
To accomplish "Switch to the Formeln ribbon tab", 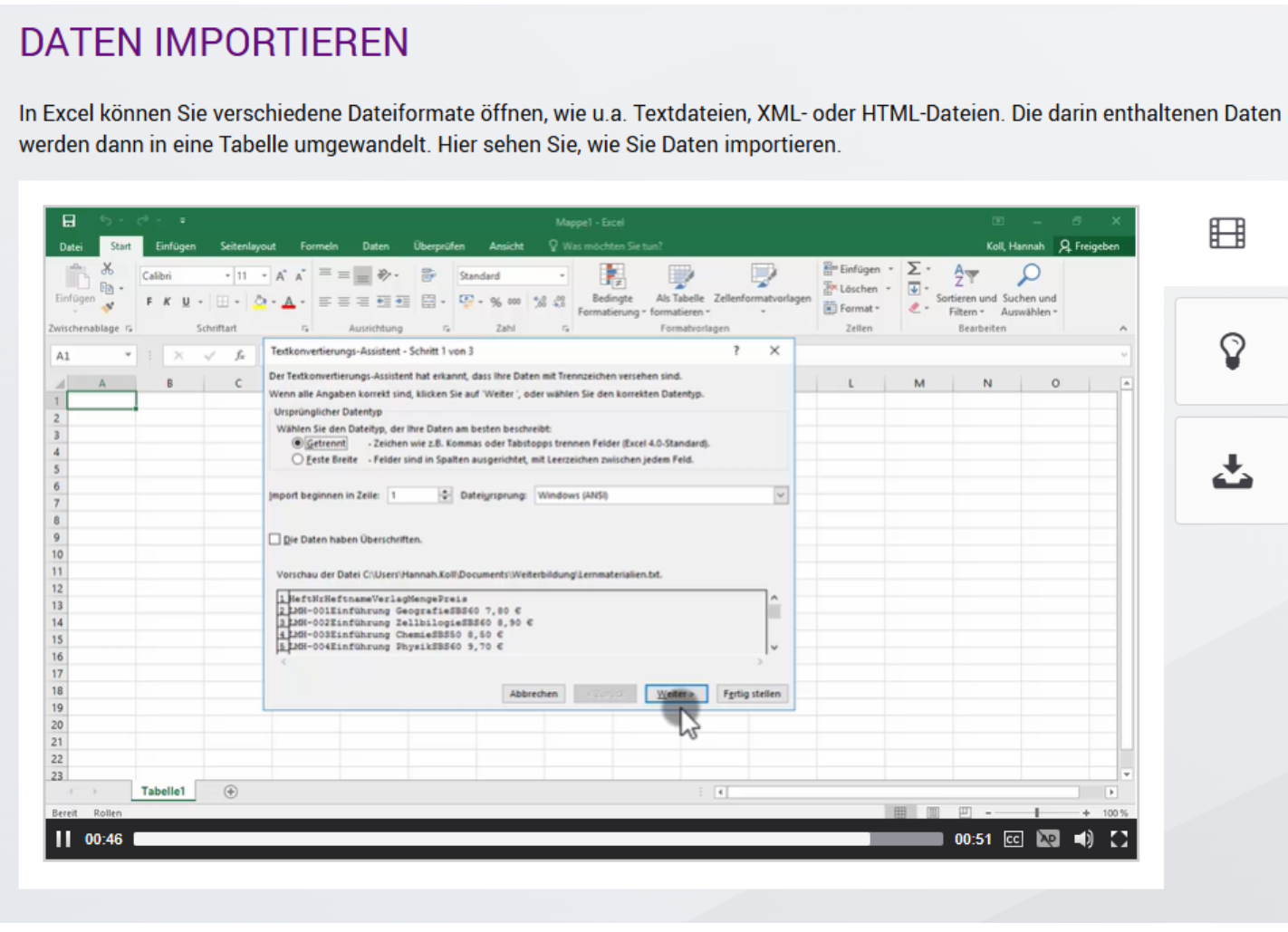I will tap(319, 246).
